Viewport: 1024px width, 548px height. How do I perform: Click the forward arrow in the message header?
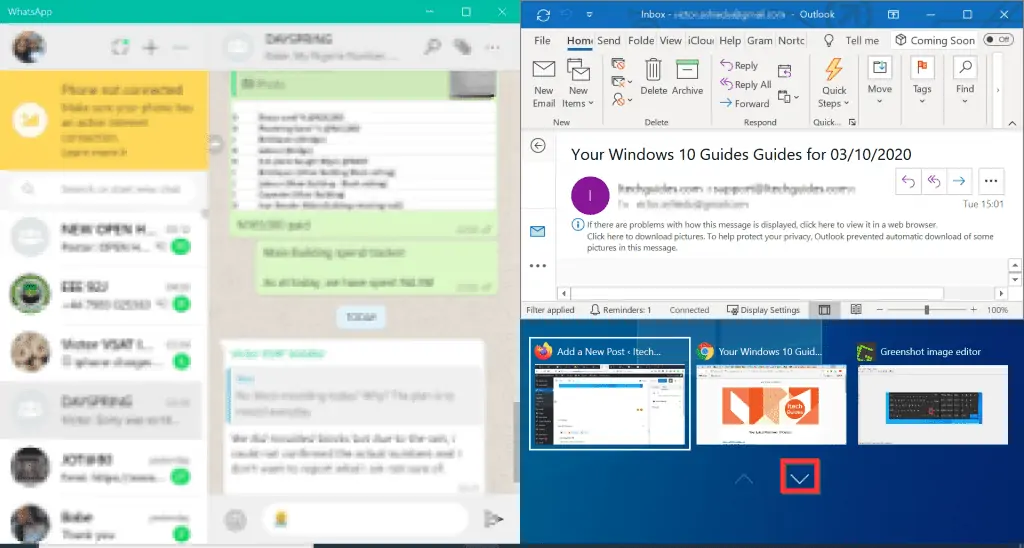(x=959, y=181)
